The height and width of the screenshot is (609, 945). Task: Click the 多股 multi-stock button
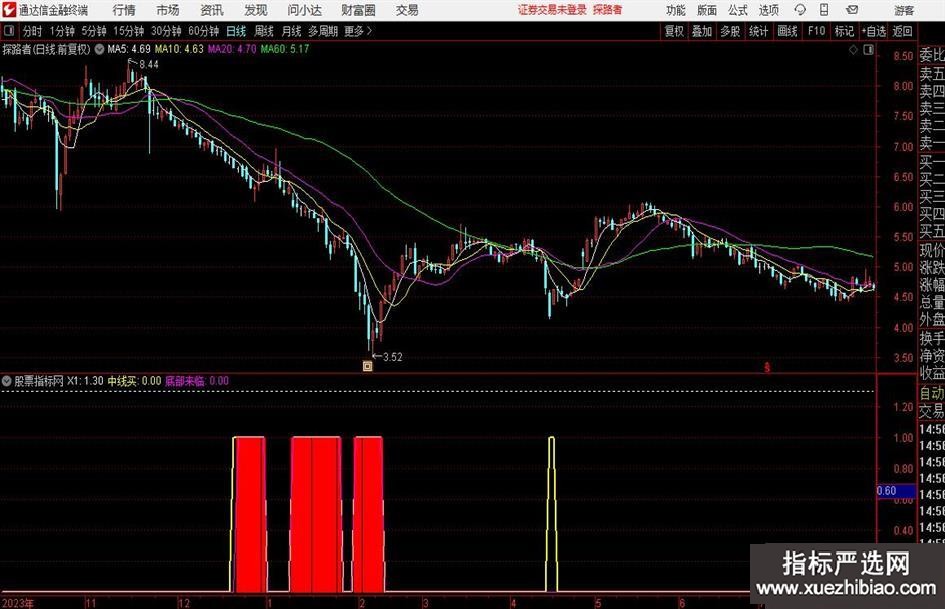pyautogui.click(x=730, y=31)
